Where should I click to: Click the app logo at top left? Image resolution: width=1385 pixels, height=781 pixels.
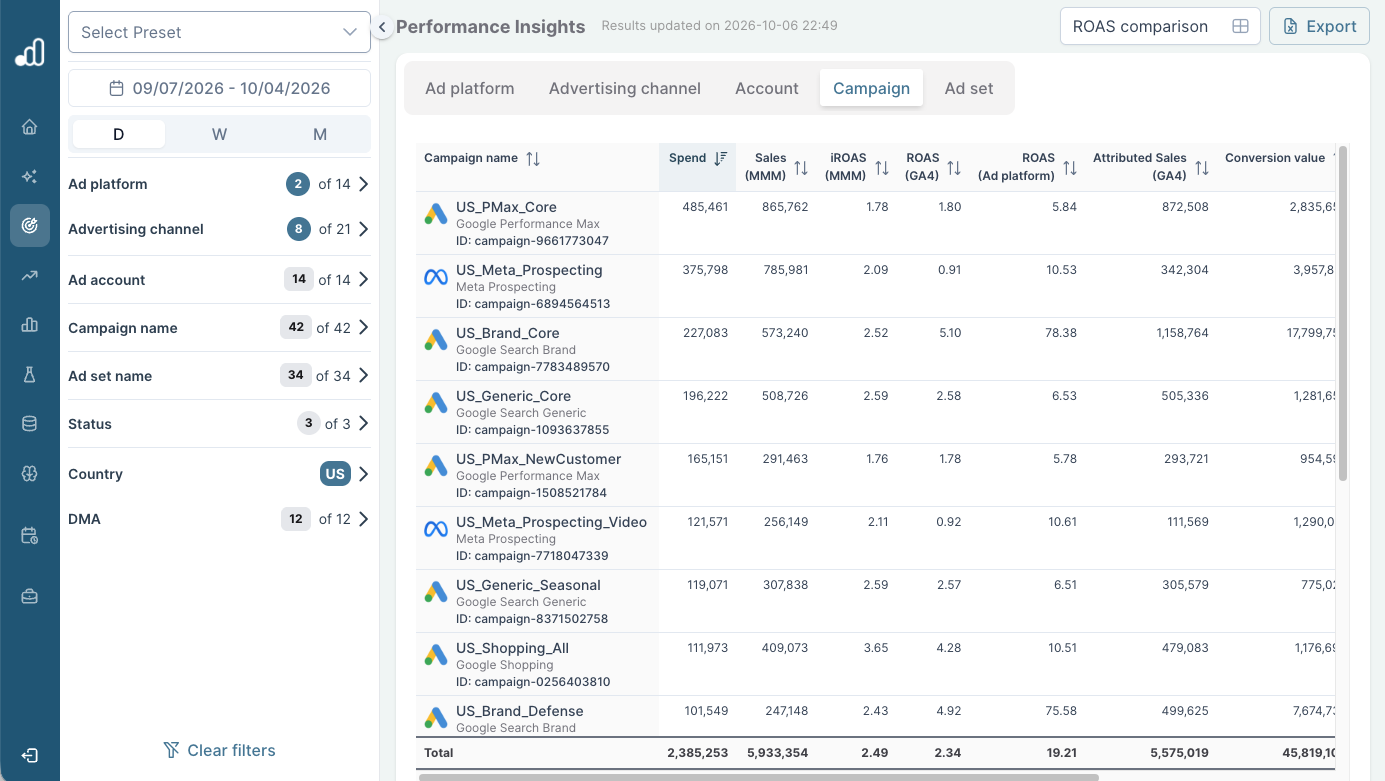click(x=30, y=52)
